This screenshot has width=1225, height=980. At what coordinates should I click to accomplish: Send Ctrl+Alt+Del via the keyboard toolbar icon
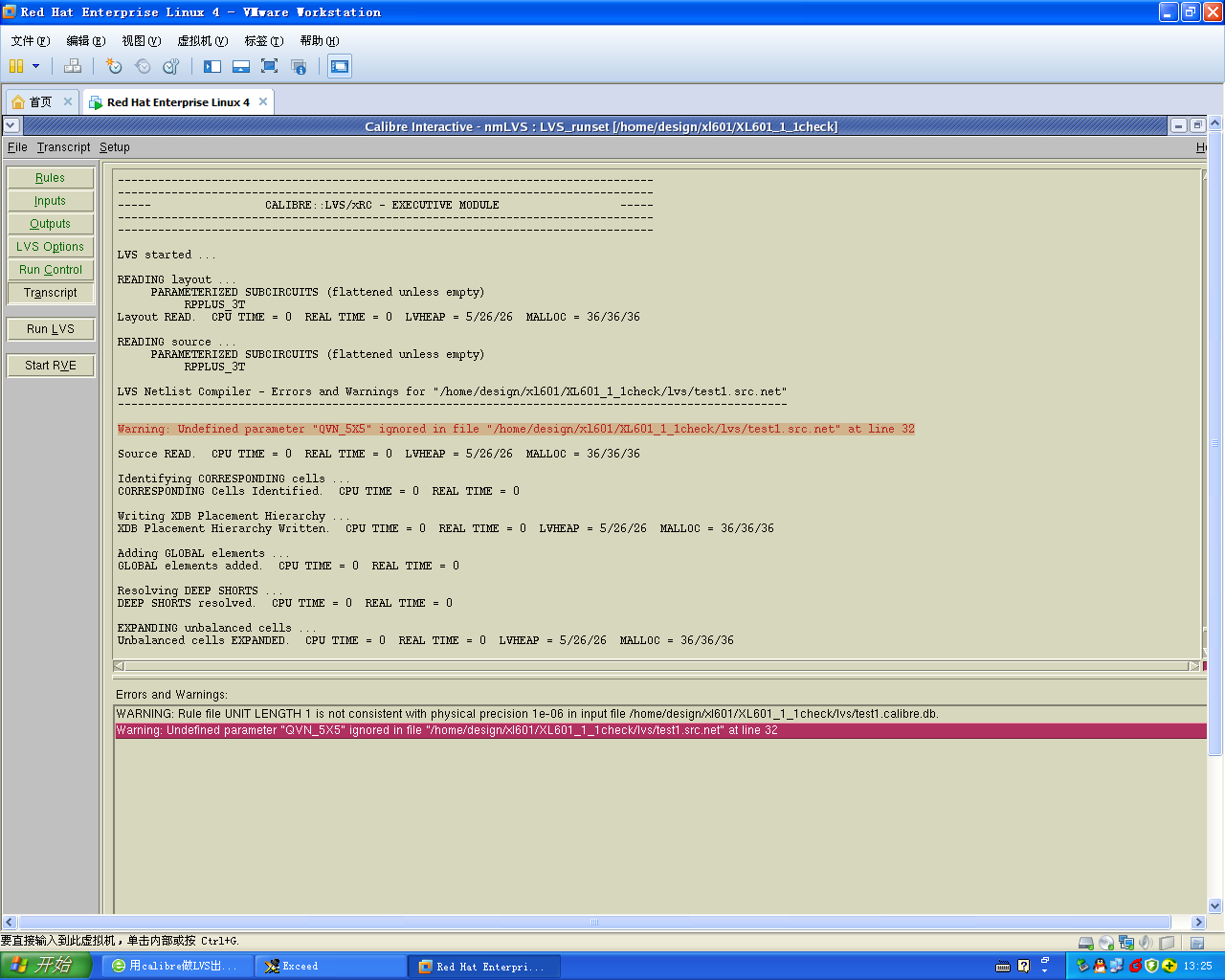pos(73,66)
